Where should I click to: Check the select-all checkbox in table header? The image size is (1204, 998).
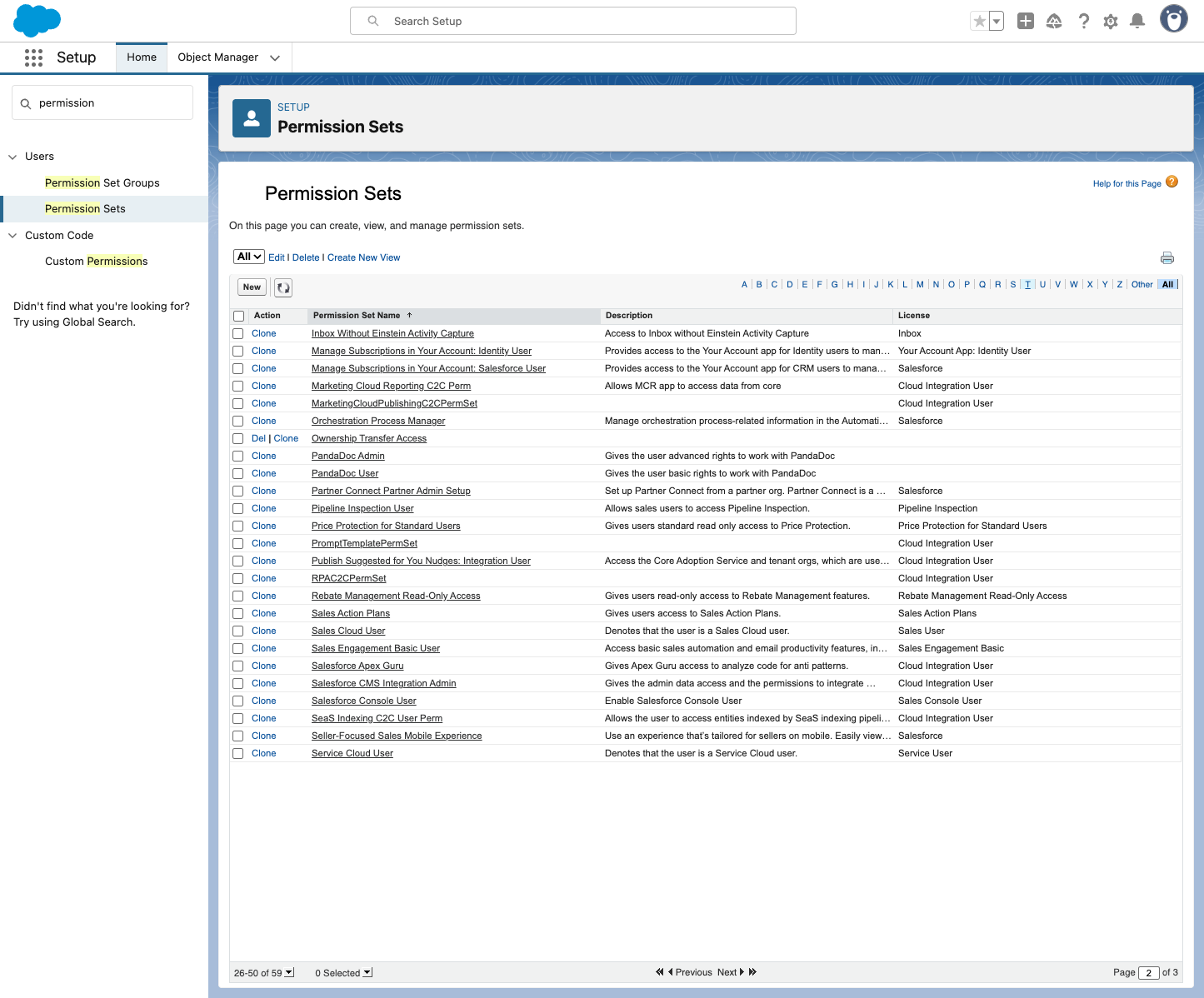tap(239, 316)
